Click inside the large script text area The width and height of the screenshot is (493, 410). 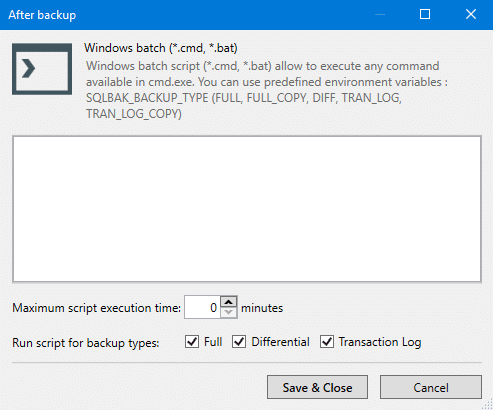tap(247, 209)
